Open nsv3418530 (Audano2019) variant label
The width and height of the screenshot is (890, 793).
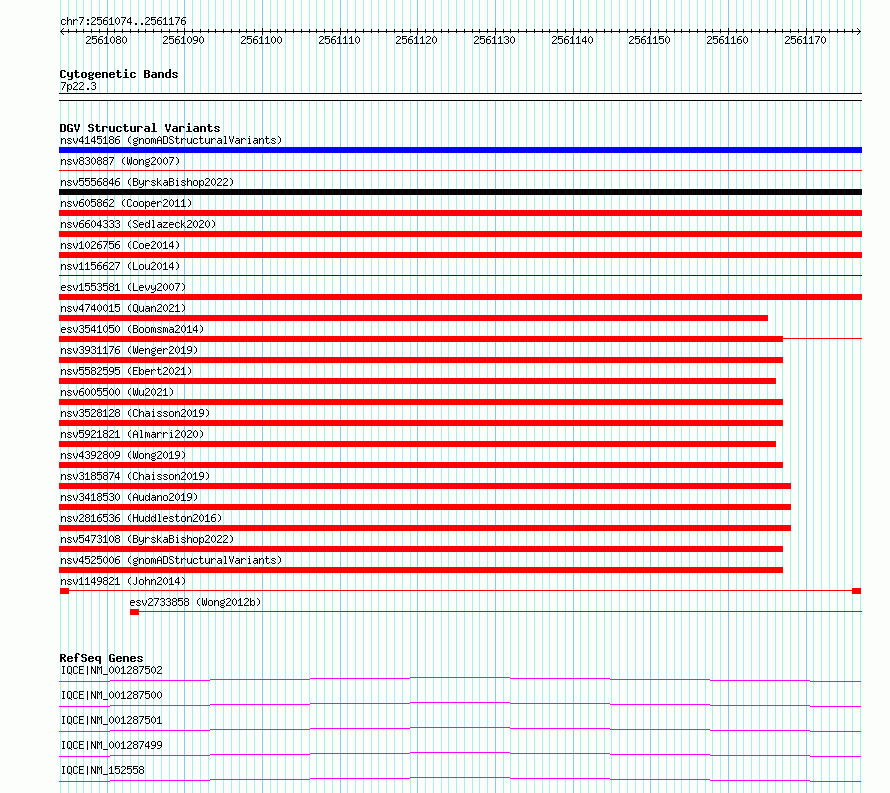click(129, 497)
